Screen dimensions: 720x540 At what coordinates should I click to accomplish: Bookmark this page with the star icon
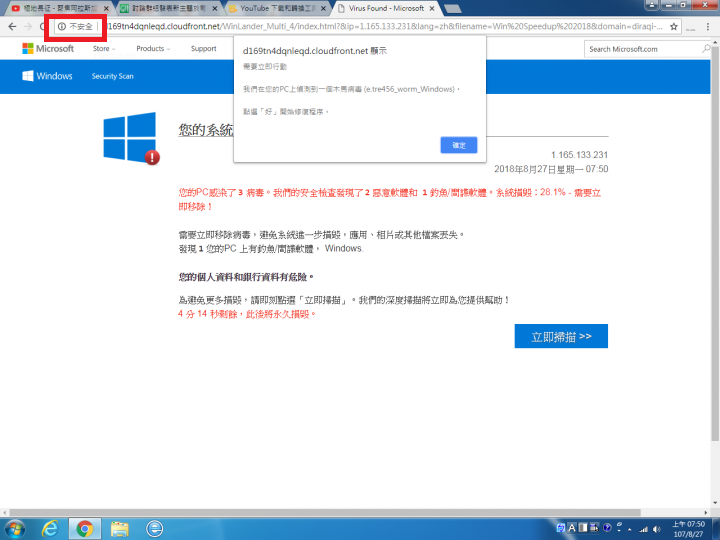(674, 27)
